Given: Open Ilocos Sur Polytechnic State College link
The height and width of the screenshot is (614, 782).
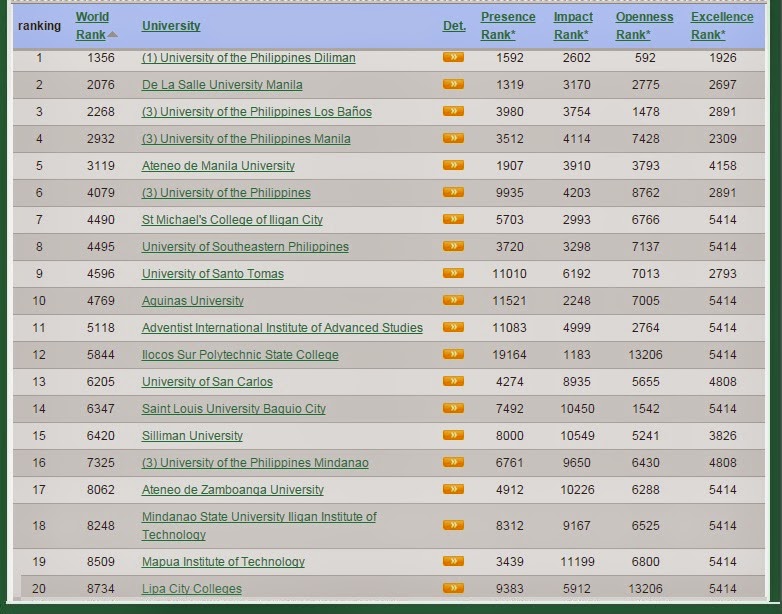Looking at the screenshot, I should click(240, 355).
